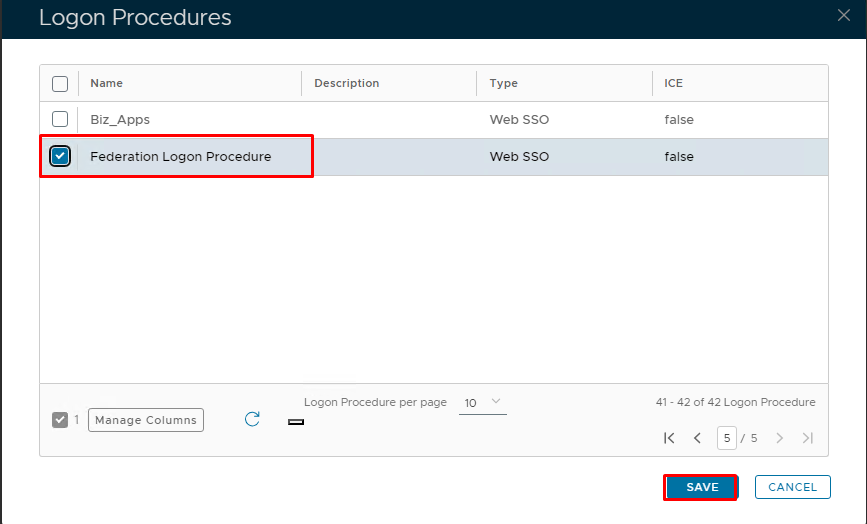Image resolution: width=867 pixels, height=524 pixels.
Task: Open the Manage Columns options
Action: 146,420
